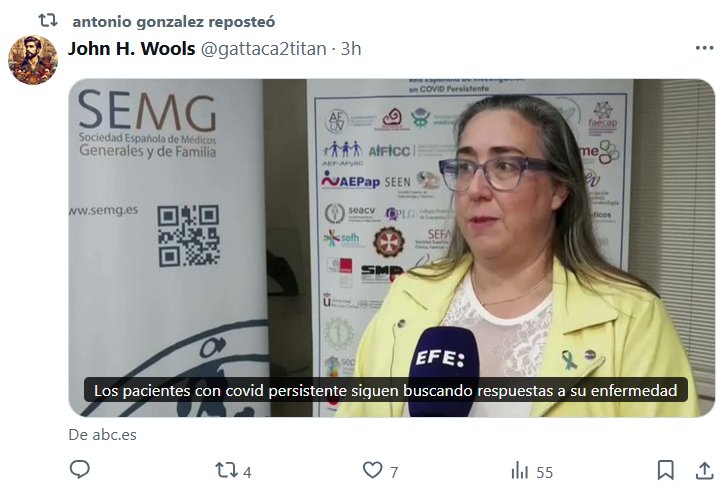Open antonio gonzalez reposteó profile link

click(x=174, y=21)
